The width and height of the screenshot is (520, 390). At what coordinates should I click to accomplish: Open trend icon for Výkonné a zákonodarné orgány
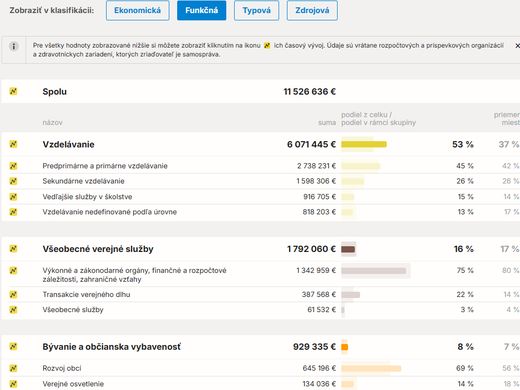click(13, 270)
